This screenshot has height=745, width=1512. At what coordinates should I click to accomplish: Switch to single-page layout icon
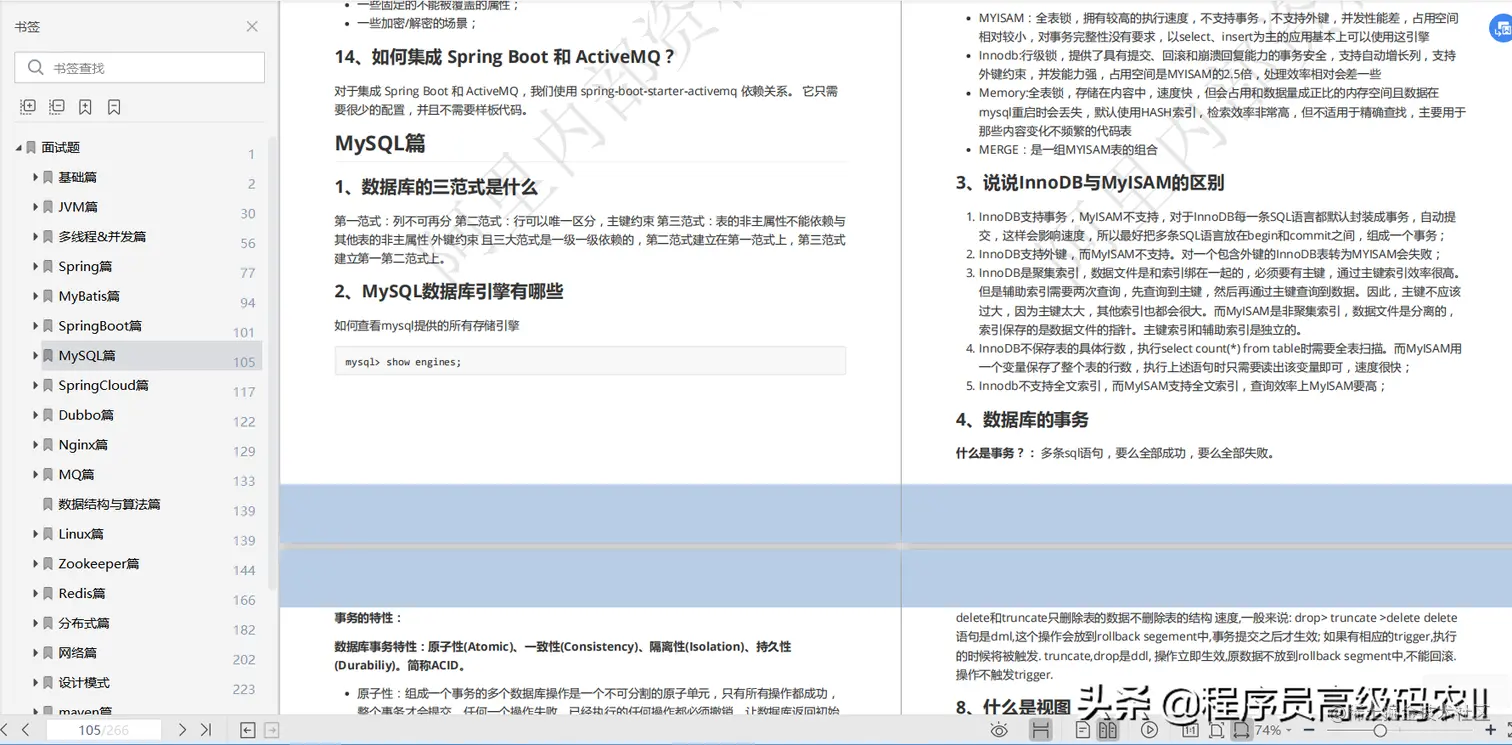(1083, 730)
